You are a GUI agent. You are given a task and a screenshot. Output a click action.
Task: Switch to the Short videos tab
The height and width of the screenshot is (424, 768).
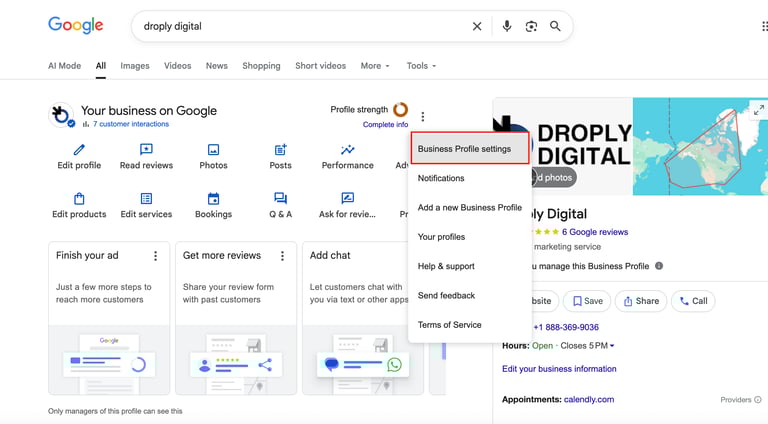coord(320,66)
